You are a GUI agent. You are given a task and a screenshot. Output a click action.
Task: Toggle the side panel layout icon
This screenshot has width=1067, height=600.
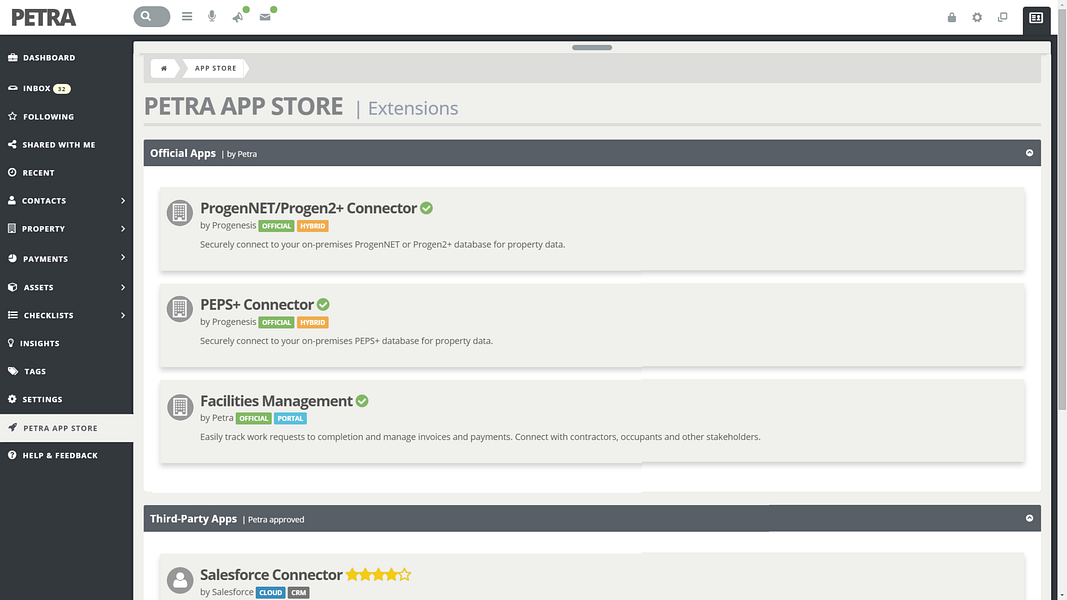click(x=1036, y=18)
